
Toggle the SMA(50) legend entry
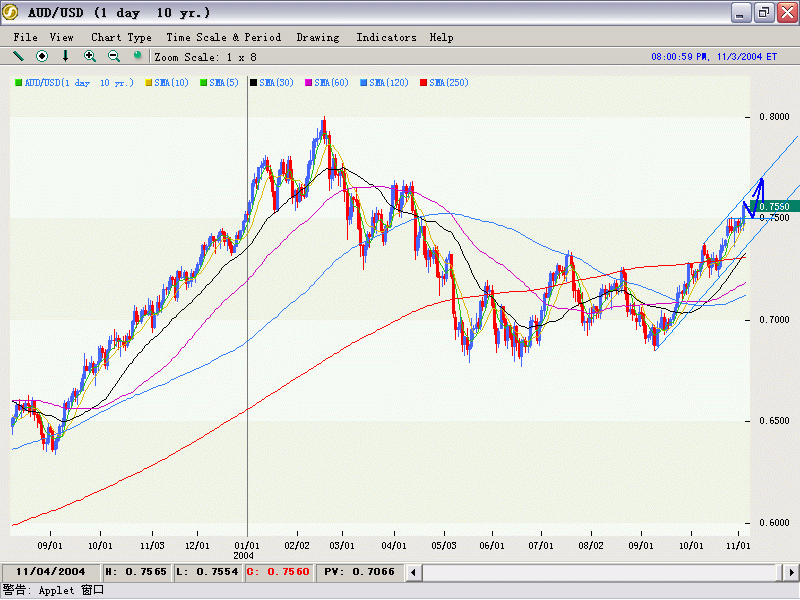click(276, 82)
